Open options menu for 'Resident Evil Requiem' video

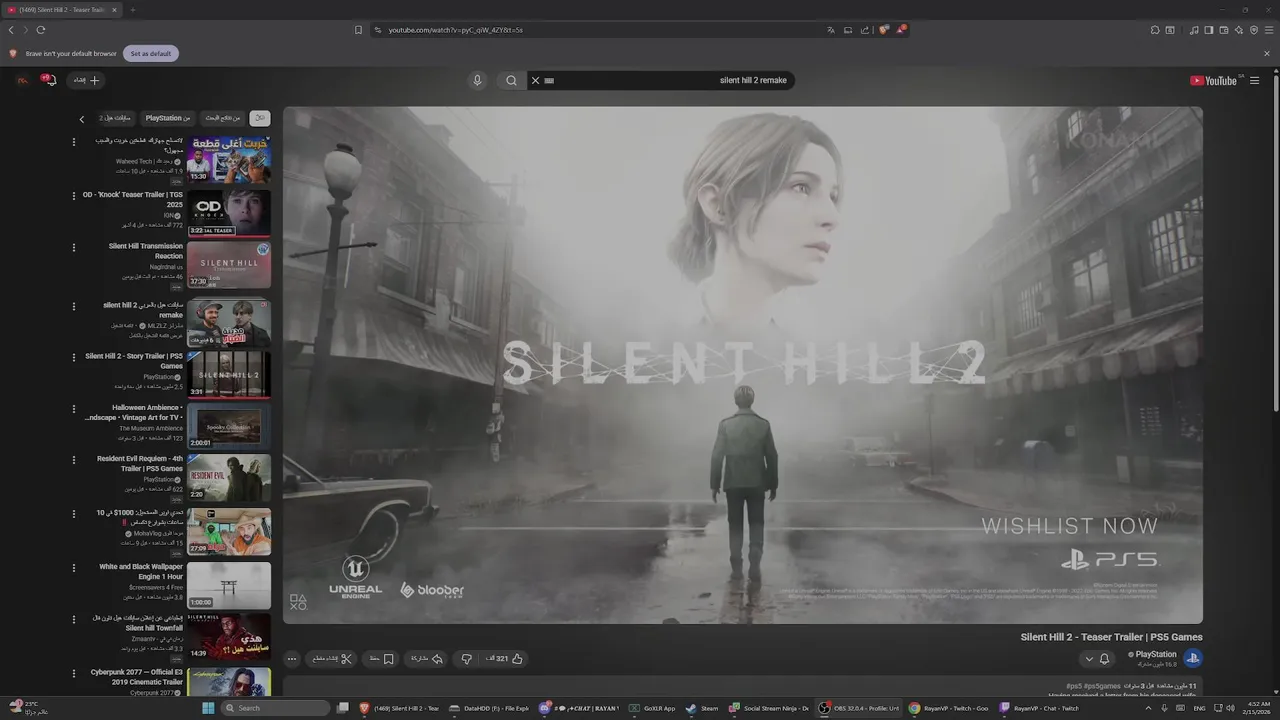point(73,460)
